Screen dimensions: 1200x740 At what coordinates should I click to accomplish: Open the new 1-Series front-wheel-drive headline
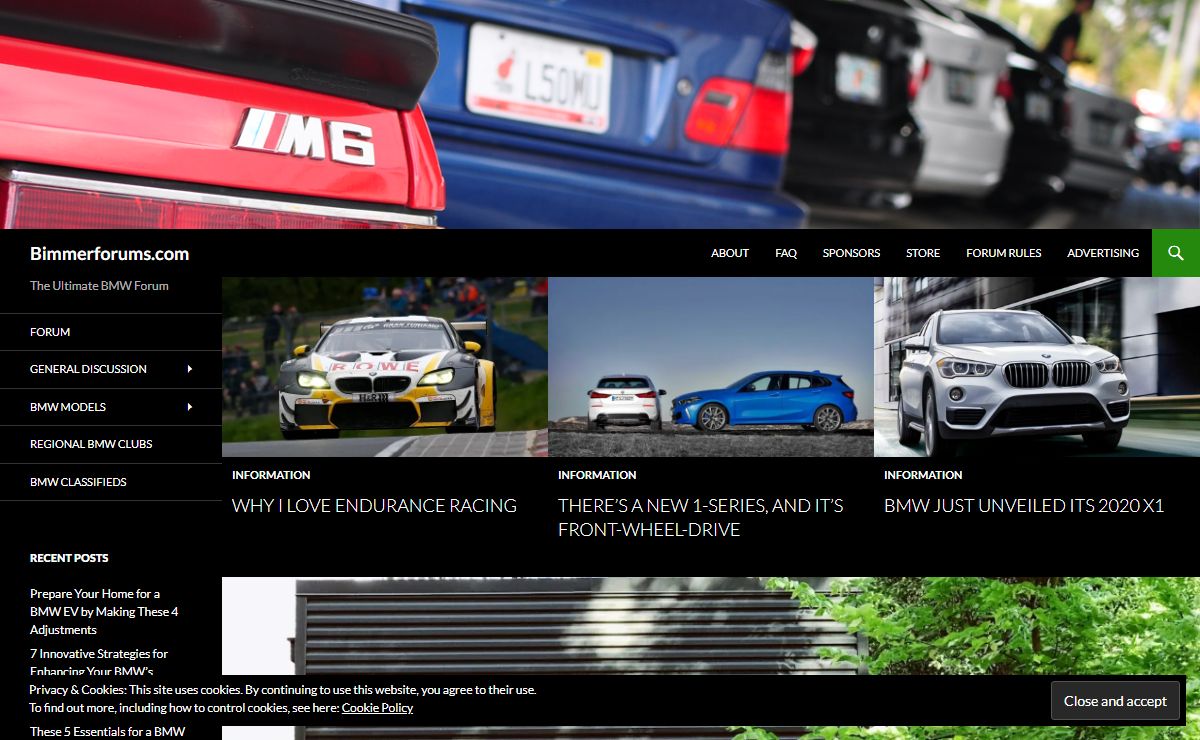click(x=701, y=518)
